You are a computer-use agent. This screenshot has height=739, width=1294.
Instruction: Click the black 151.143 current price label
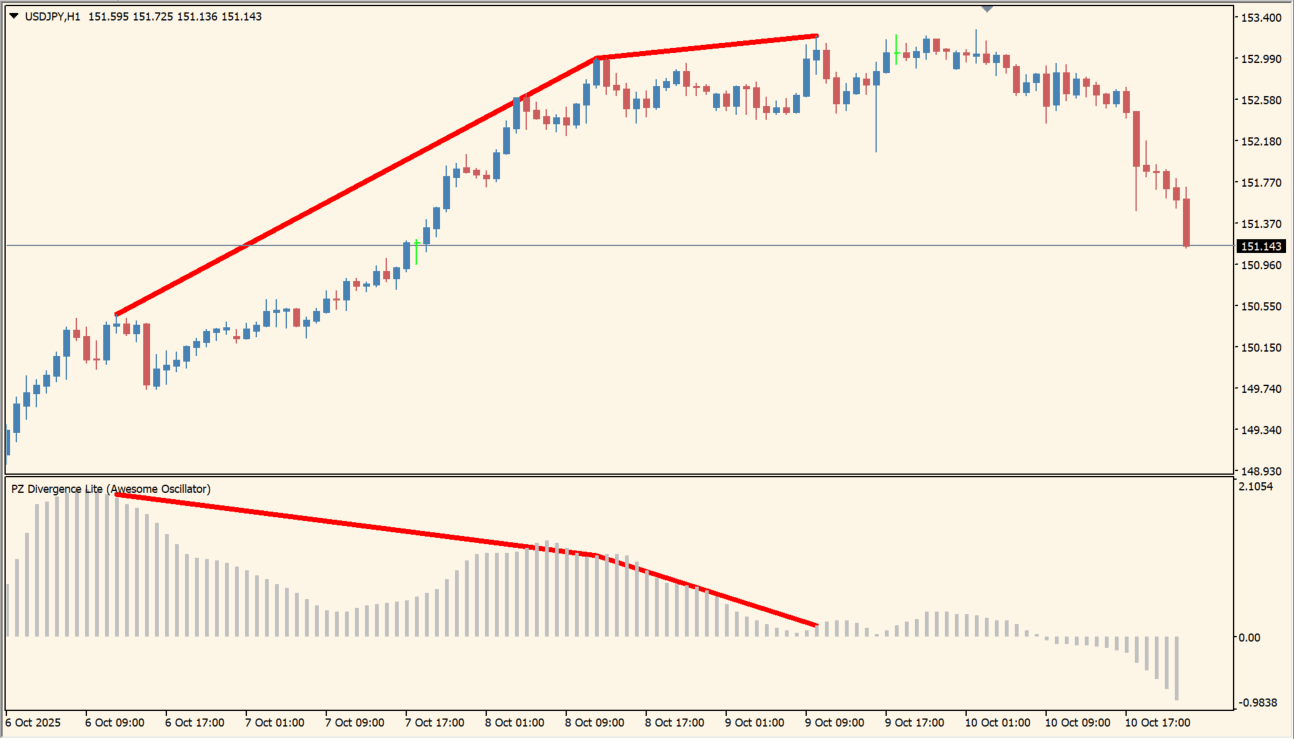tap(1261, 246)
